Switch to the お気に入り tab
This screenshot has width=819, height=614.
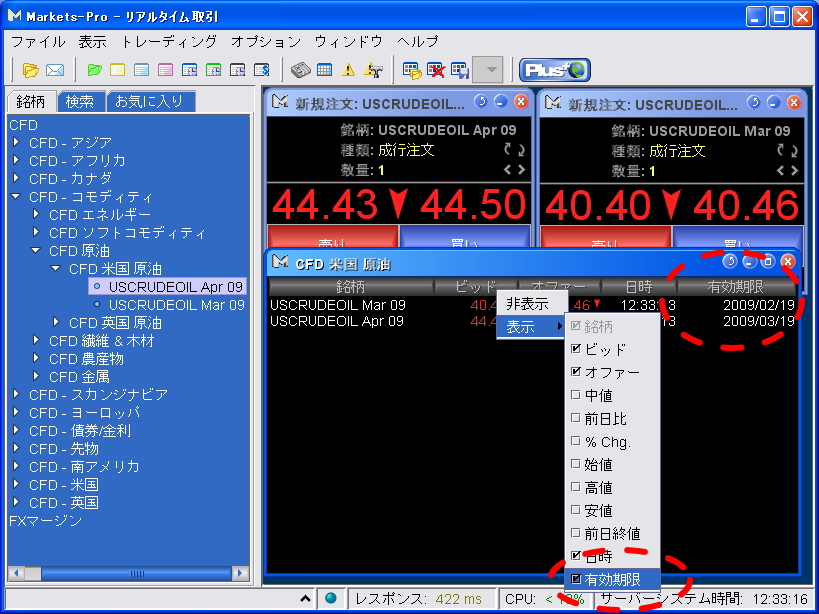[150, 101]
